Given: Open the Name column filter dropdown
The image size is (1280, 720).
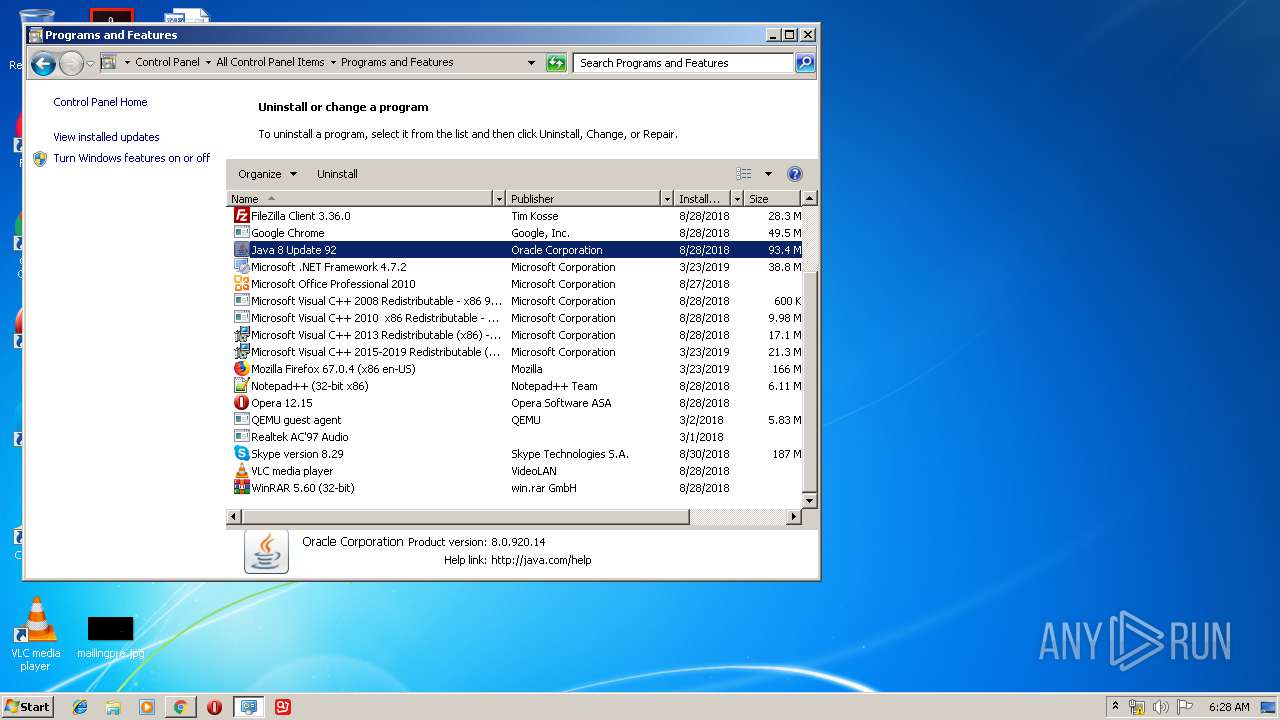Looking at the screenshot, I should click(x=498, y=199).
